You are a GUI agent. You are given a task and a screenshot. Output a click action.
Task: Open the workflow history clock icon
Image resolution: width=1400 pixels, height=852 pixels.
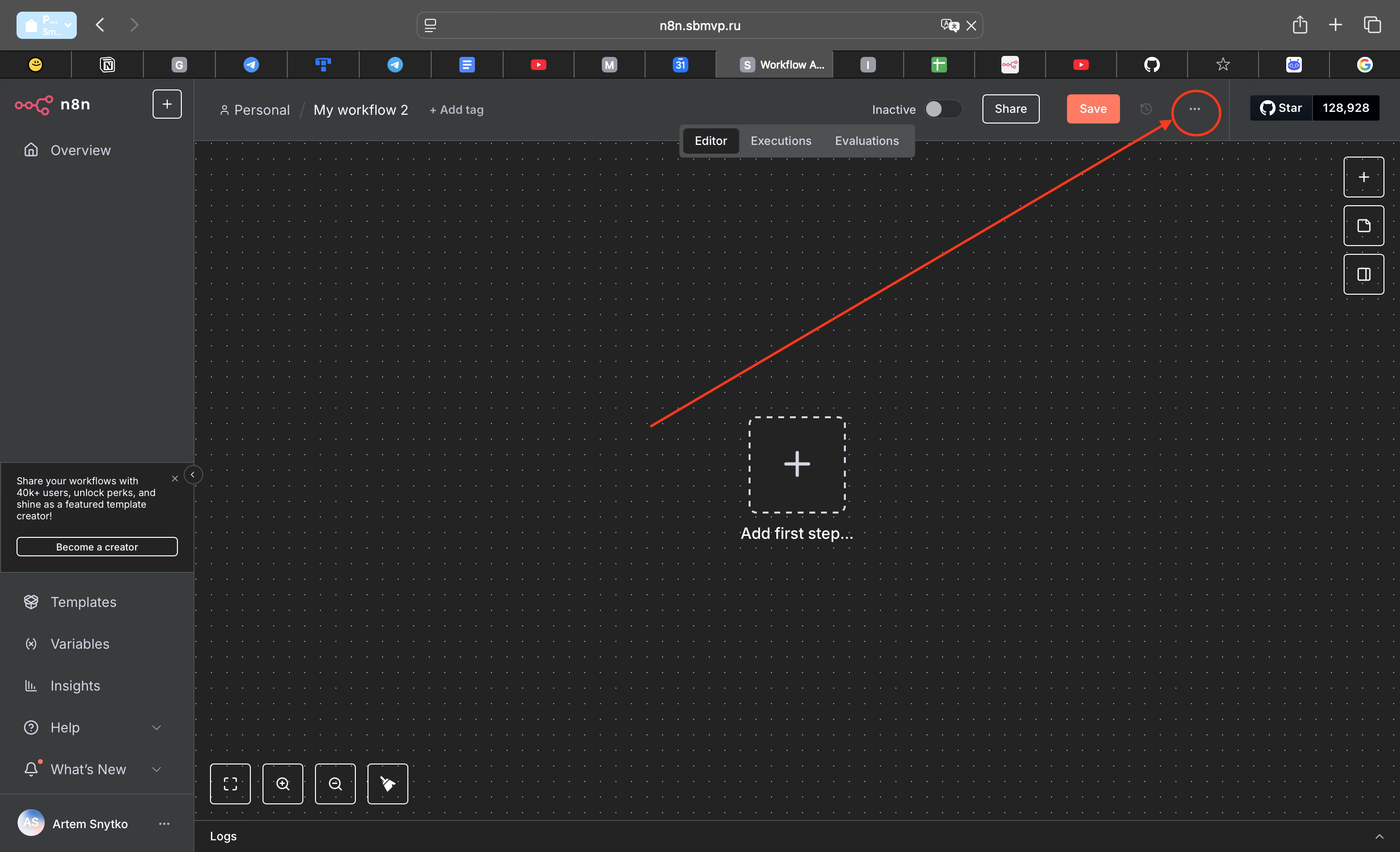click(1145, 108)
